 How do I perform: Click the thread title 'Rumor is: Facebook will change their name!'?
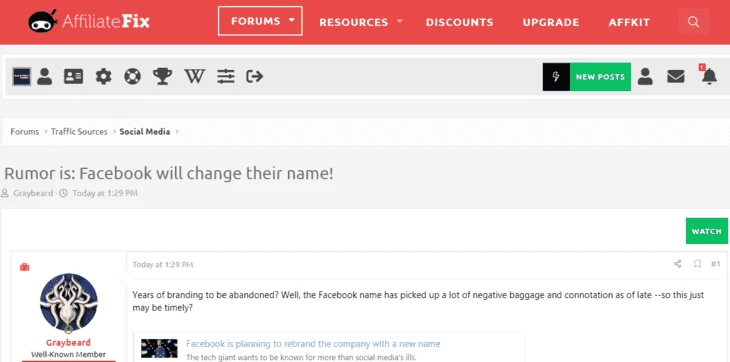point(169,173)
